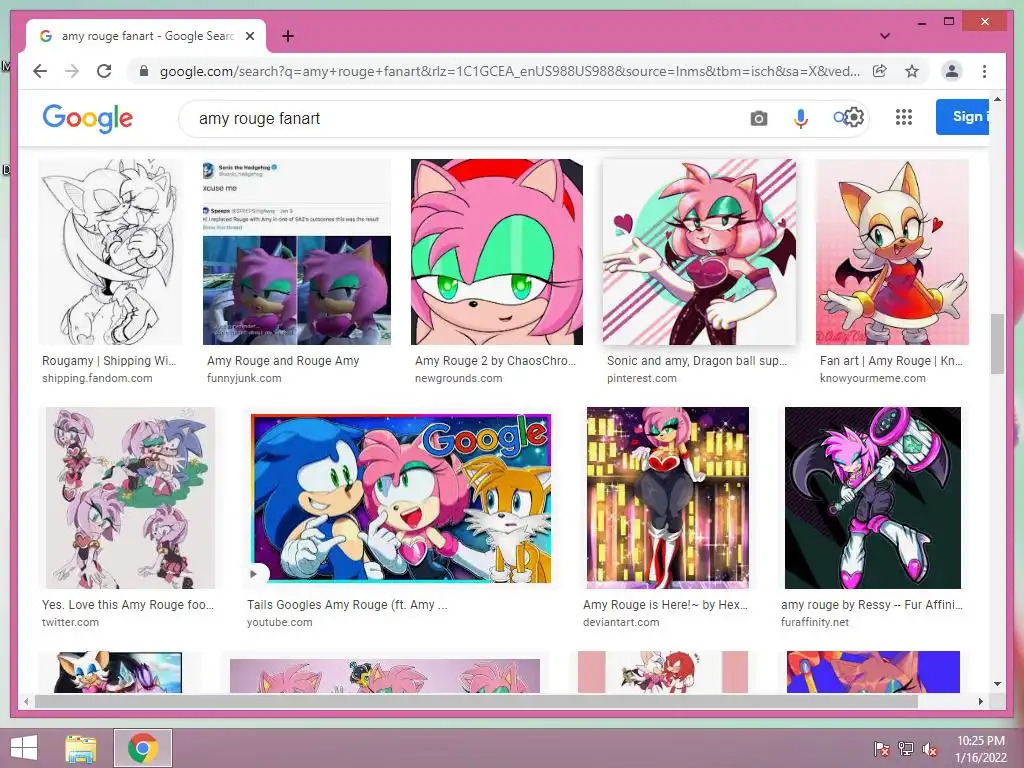
Task: Click shipping.fandom.com source link
Action: coord(97,378)
